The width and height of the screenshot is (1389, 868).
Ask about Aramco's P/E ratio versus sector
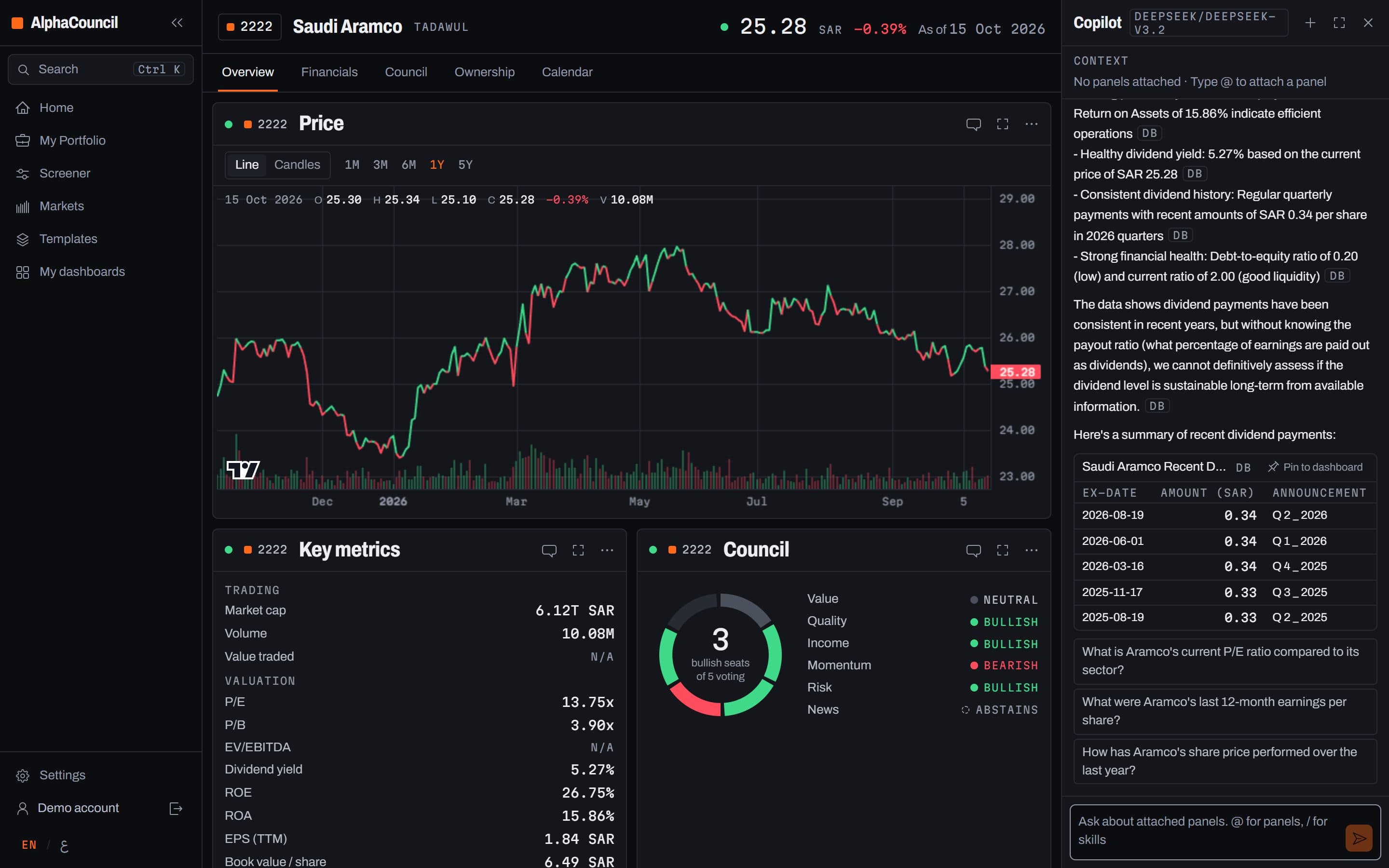[1225, 661]
